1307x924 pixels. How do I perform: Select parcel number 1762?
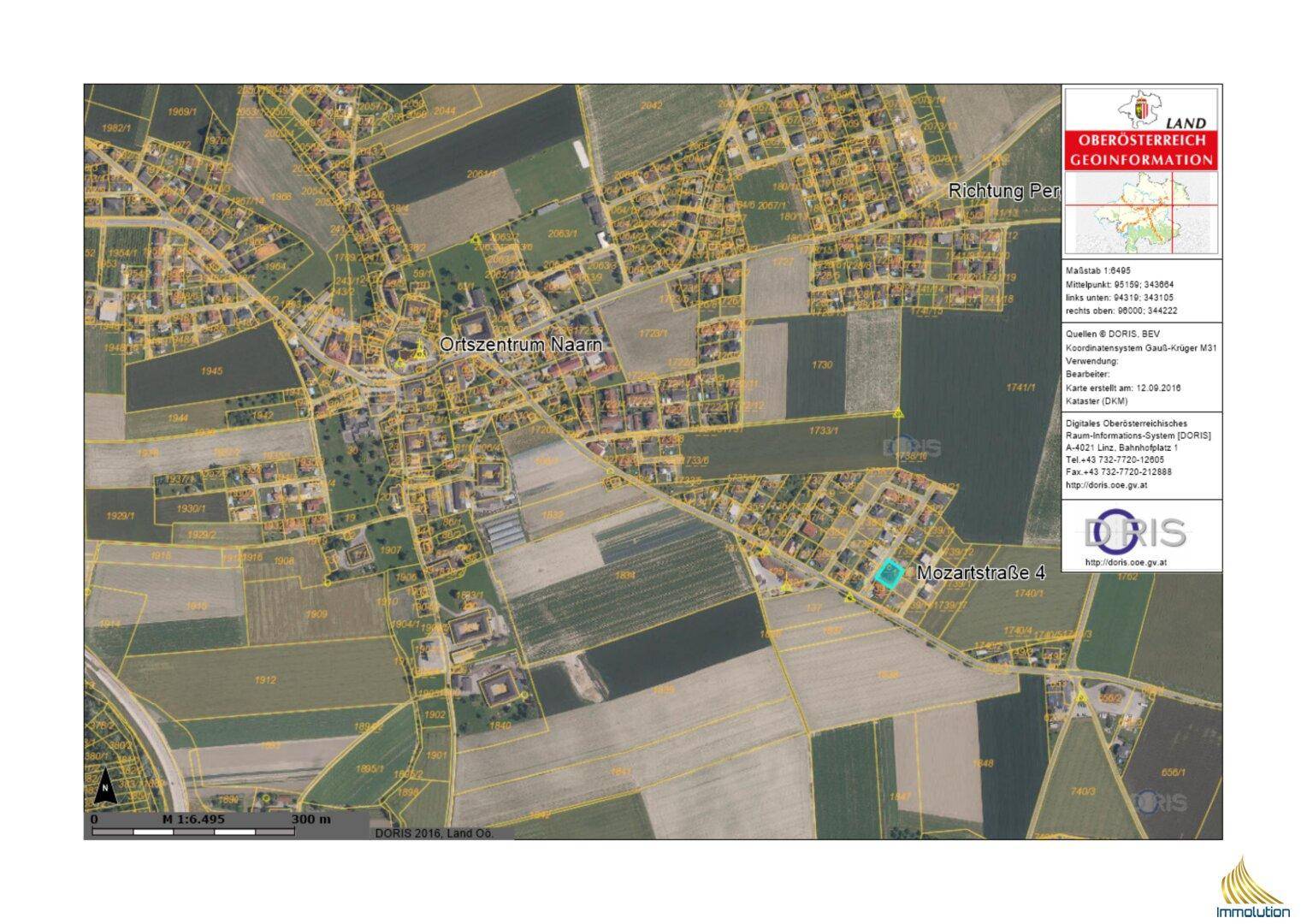1127,577
